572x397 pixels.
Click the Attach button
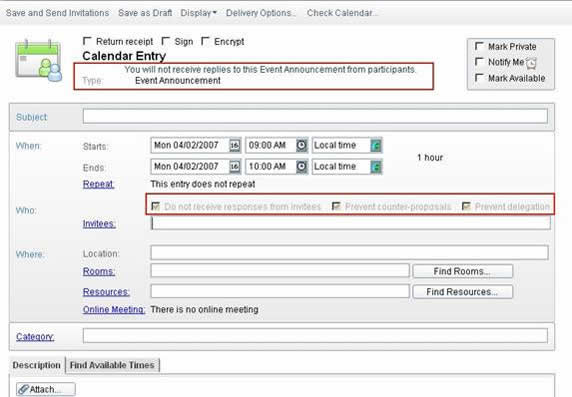point(46,389)
